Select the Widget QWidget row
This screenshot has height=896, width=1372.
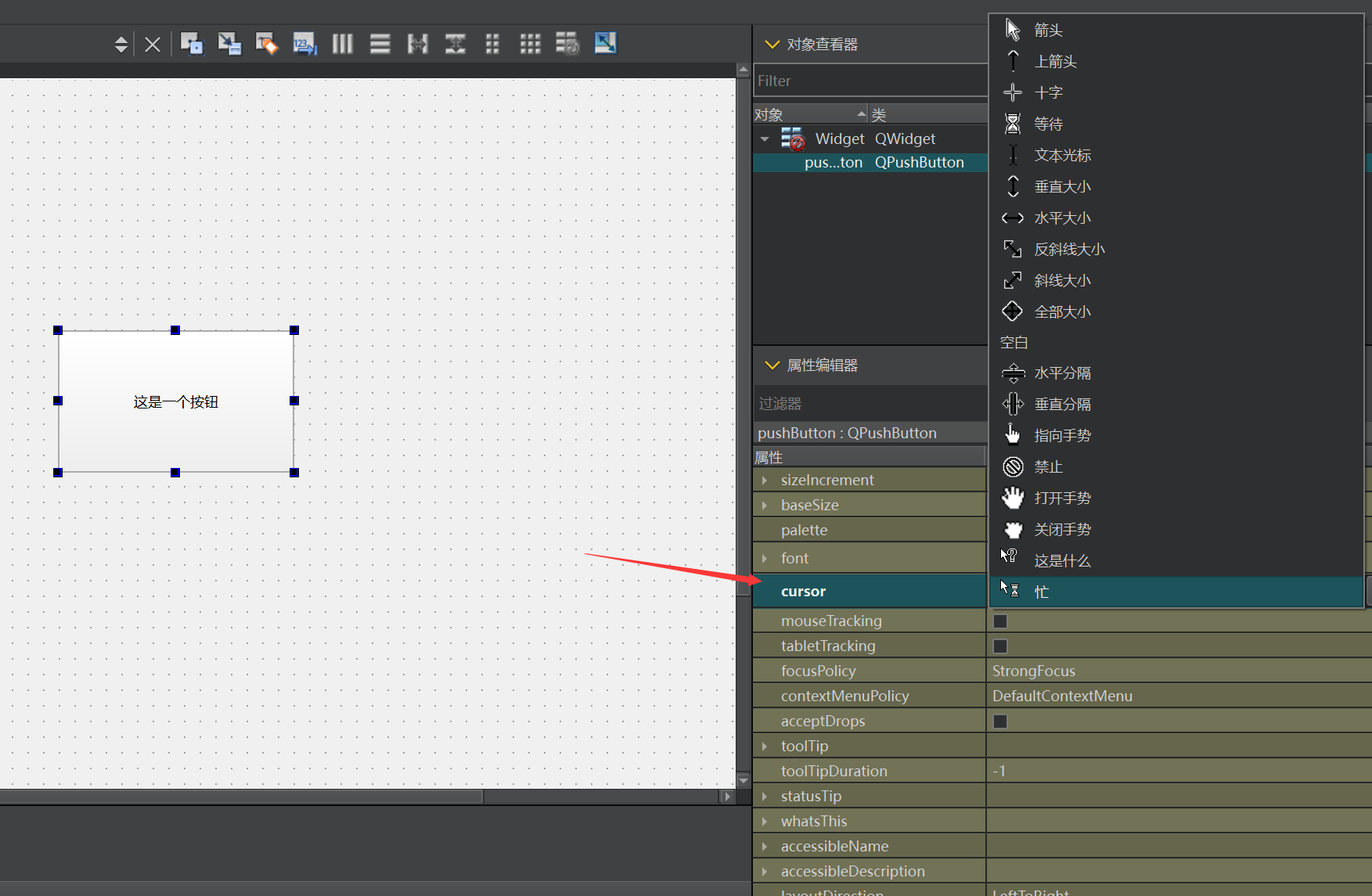click(x=870, y=139)
